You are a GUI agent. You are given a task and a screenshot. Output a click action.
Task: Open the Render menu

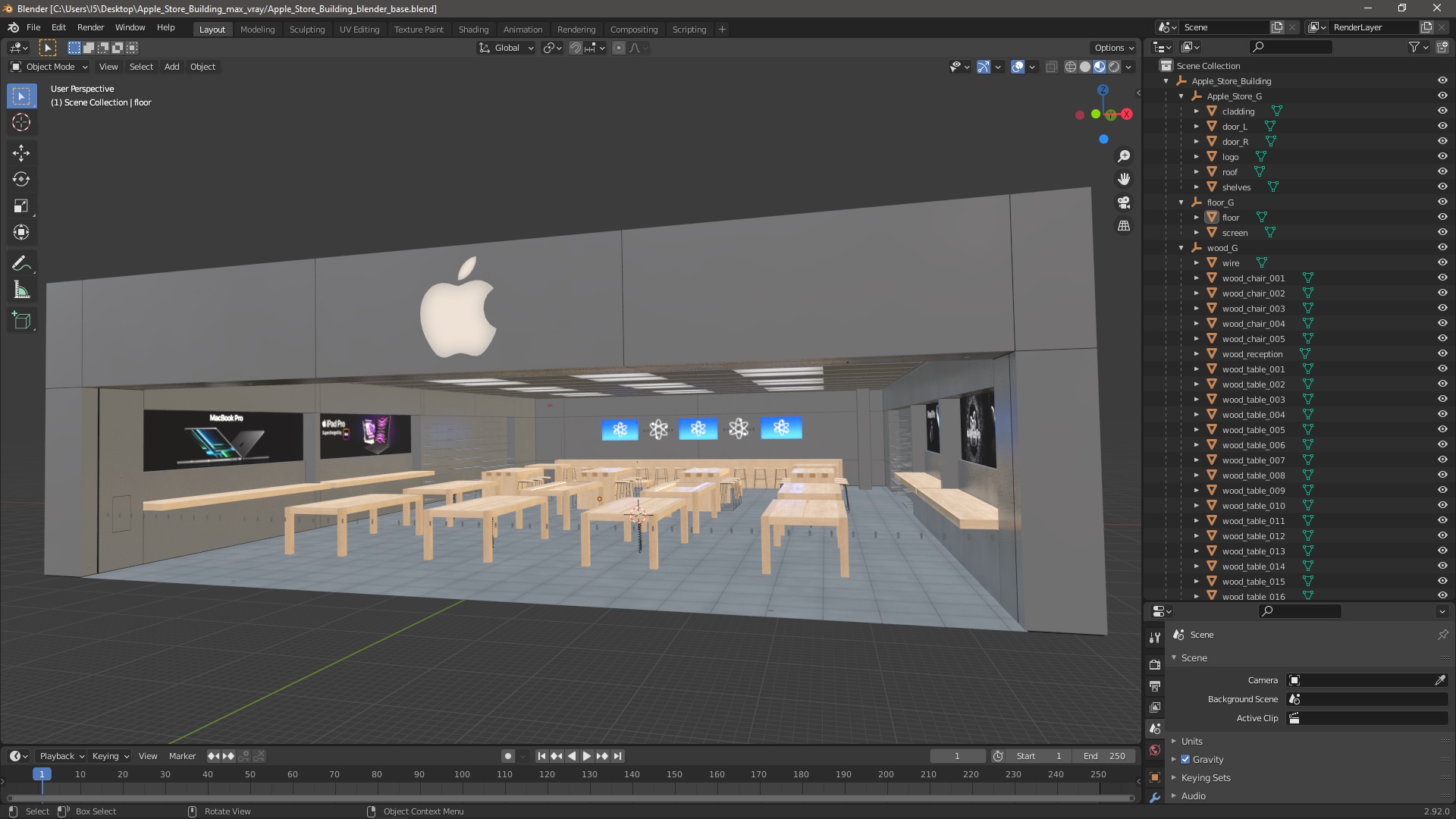(x=90, y=27)
